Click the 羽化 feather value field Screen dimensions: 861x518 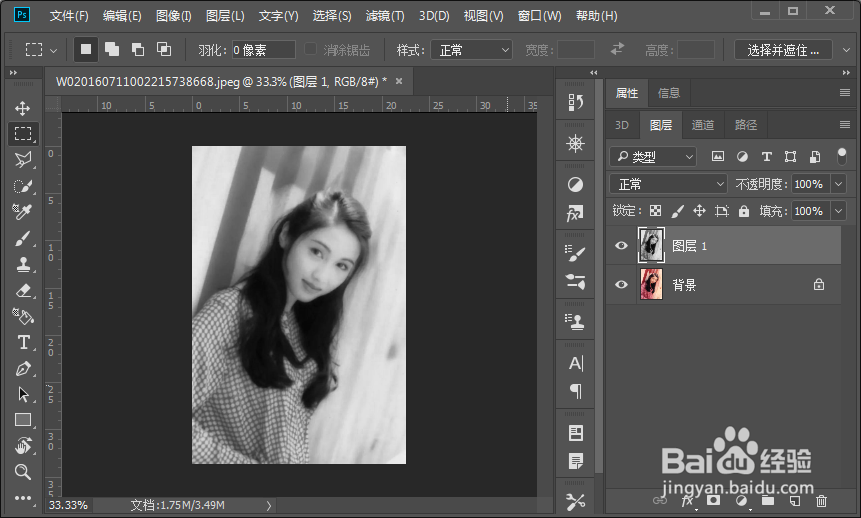(x=264, y=50)
